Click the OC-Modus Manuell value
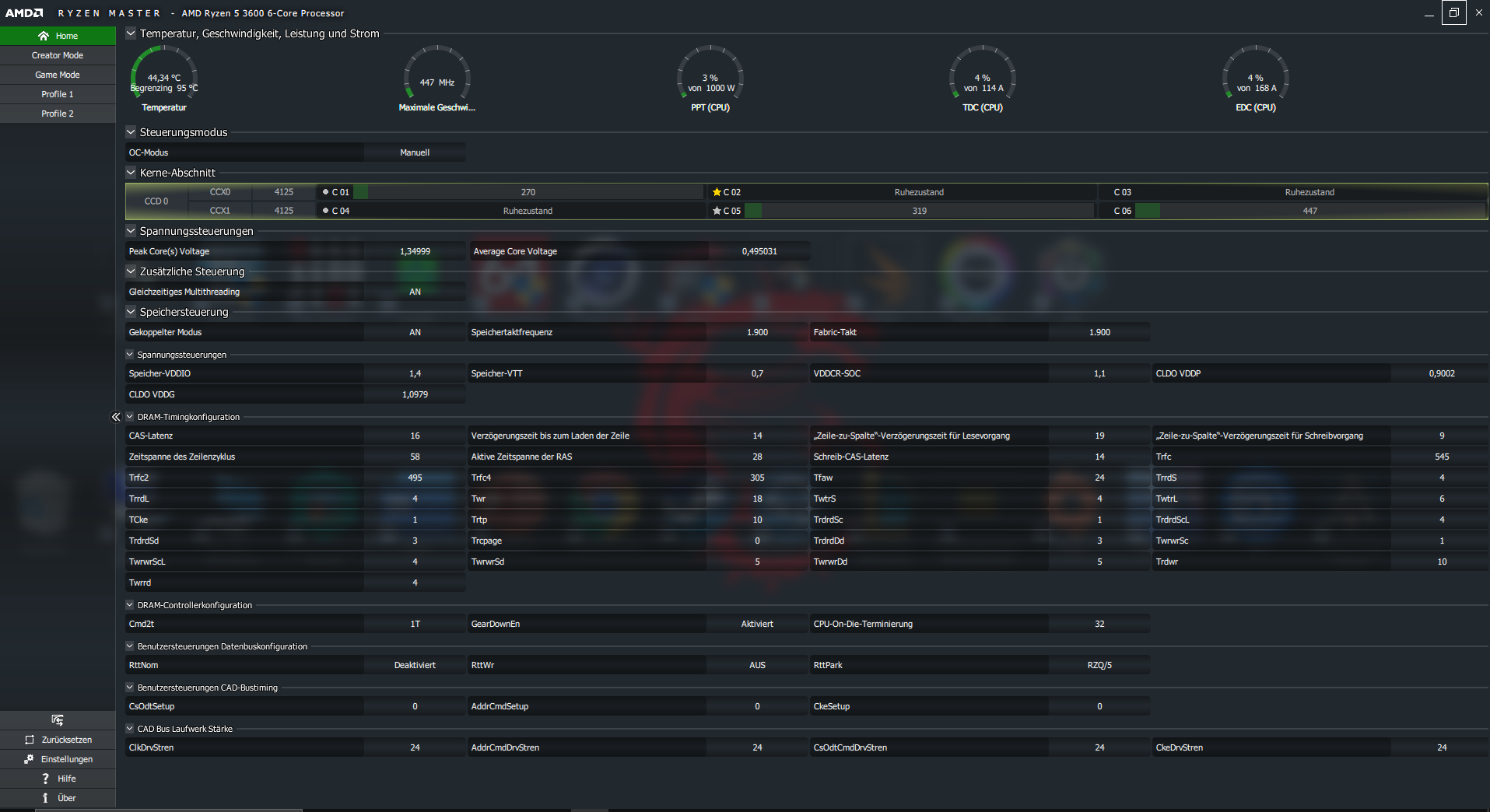This screenshot has height=812, width=1490. pyautogui.click(x=415, y=152)
